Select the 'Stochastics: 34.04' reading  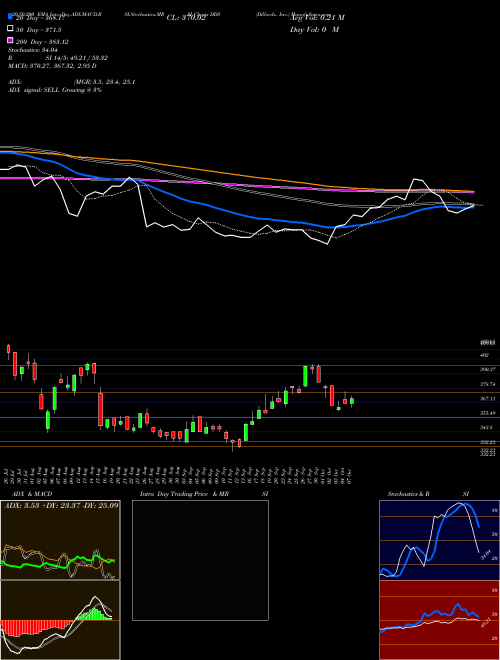pos(31,50)
